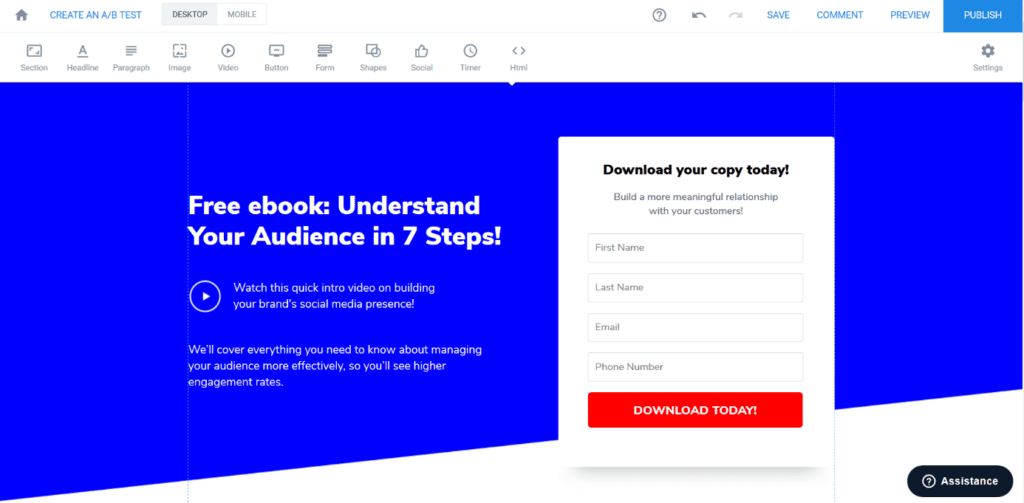Open the Settings gear
The height and width of the screenshot is (503, 1024).
[987, 57]
